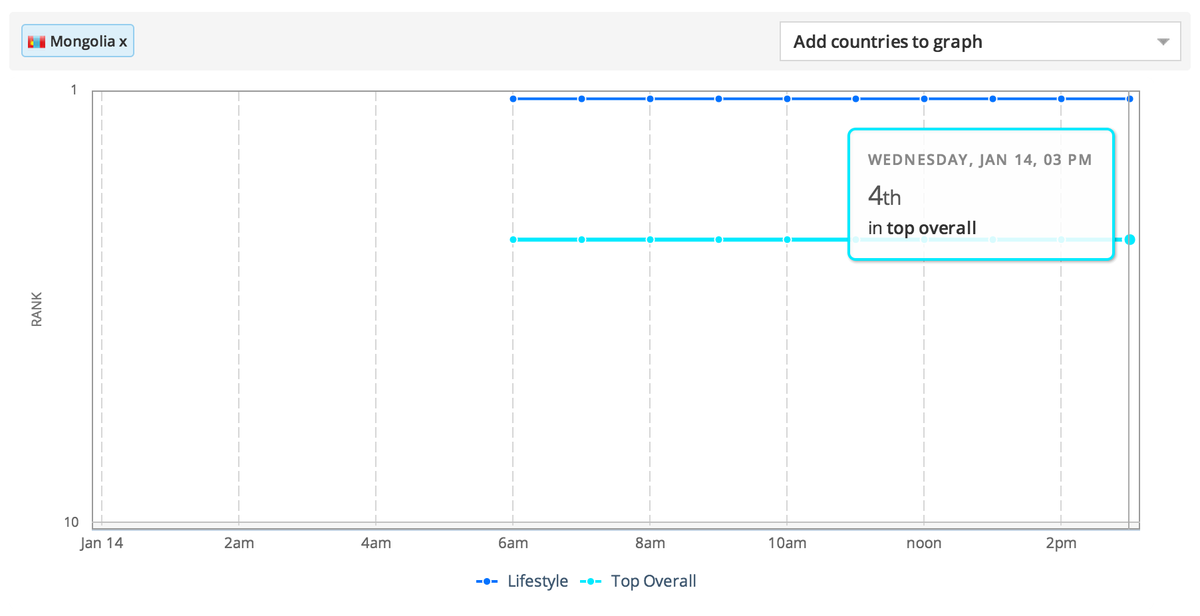Click the Mongolia flag icon
The image size is (1200, 616).
[37, 42]
